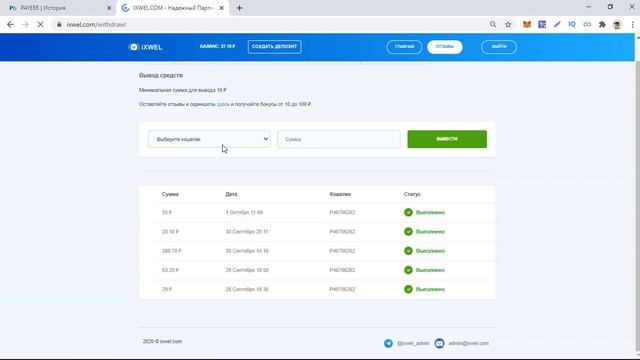The image size is (640, 360).
Task: Click the browser forward arrow
Action: pos(25,24)
